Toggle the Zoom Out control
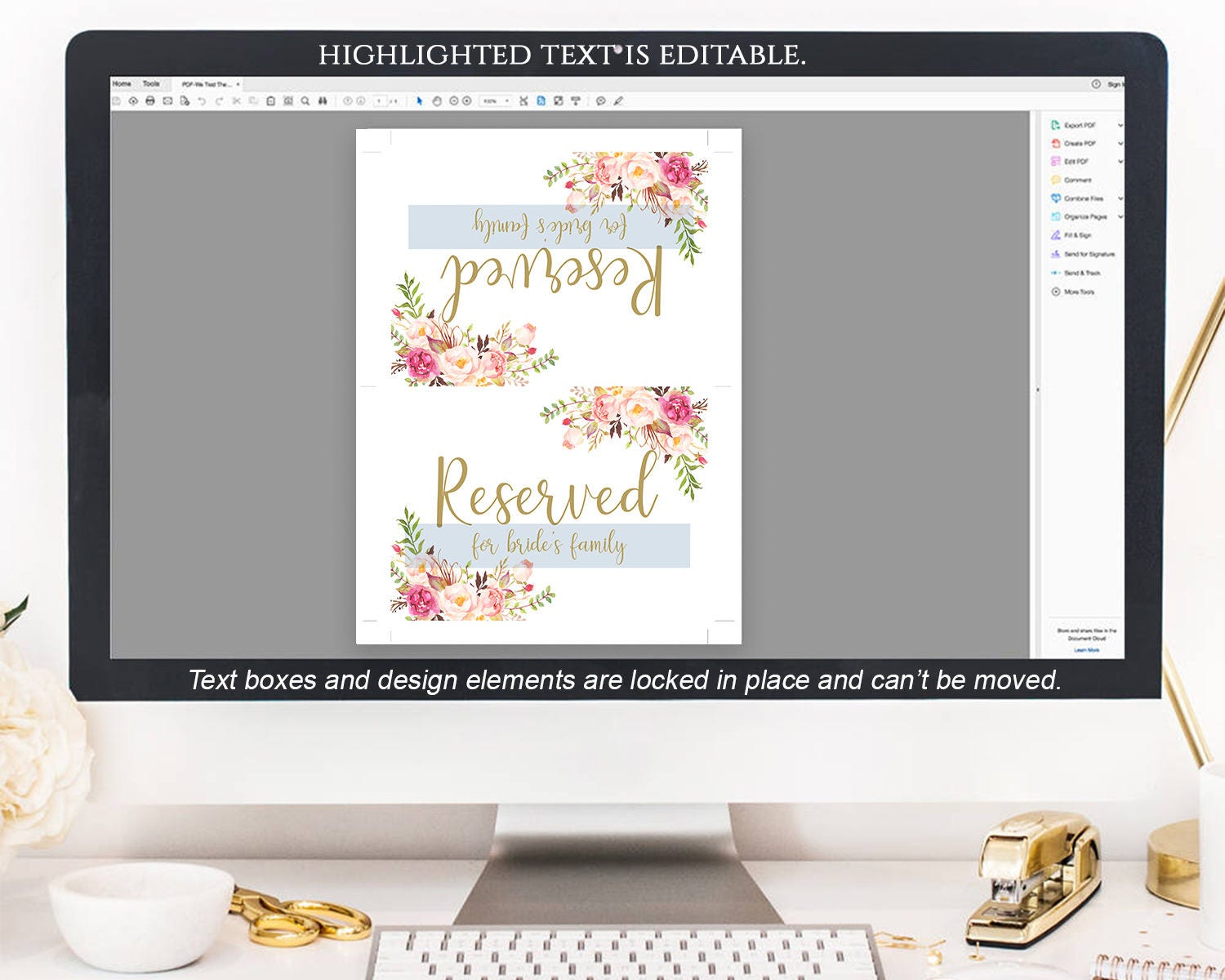Viewport: 1225px width, 980px height. click(454, 100)
